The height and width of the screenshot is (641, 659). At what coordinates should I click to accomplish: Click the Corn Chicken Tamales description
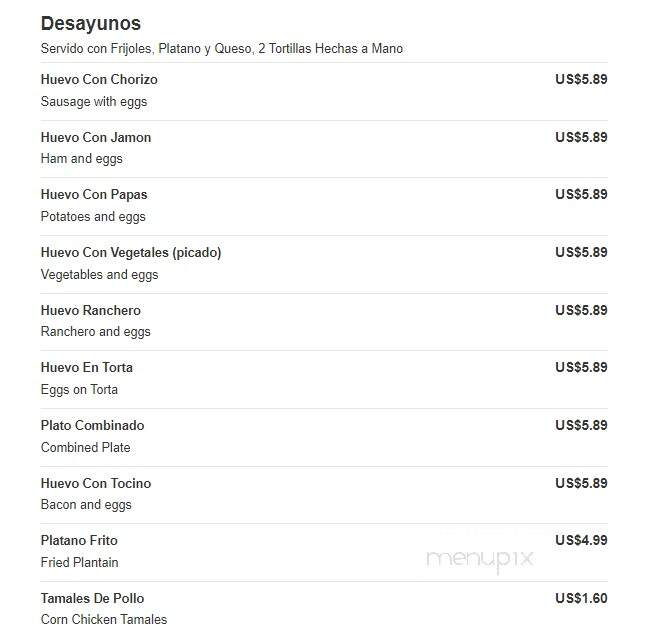[104, 620]
